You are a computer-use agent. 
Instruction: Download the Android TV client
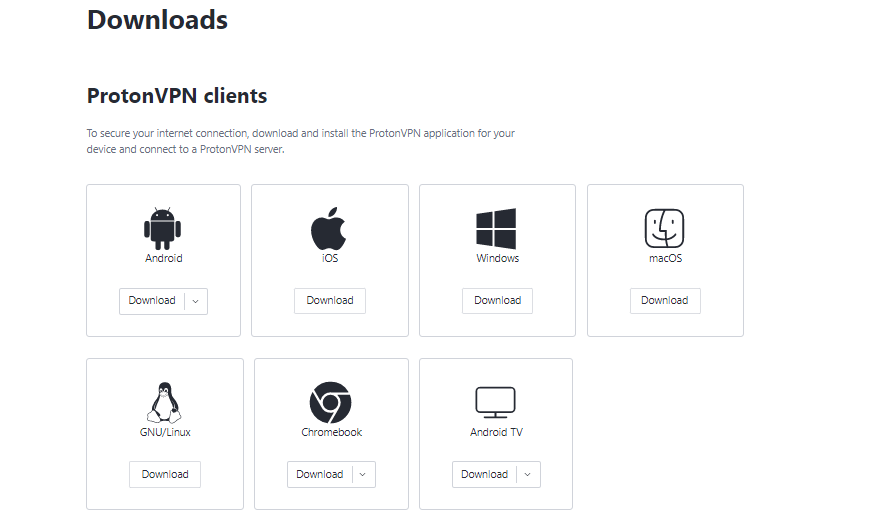484,475
